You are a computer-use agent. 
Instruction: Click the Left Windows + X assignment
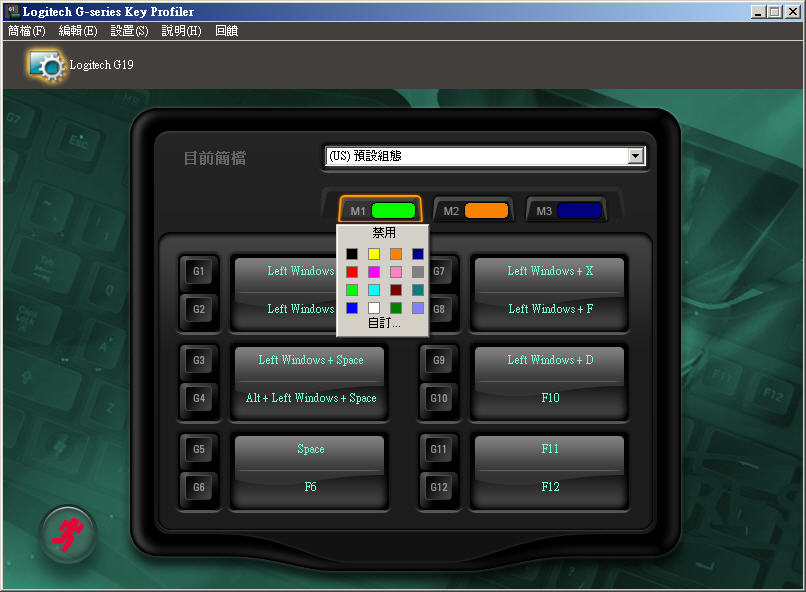click(x=550, y=271)
